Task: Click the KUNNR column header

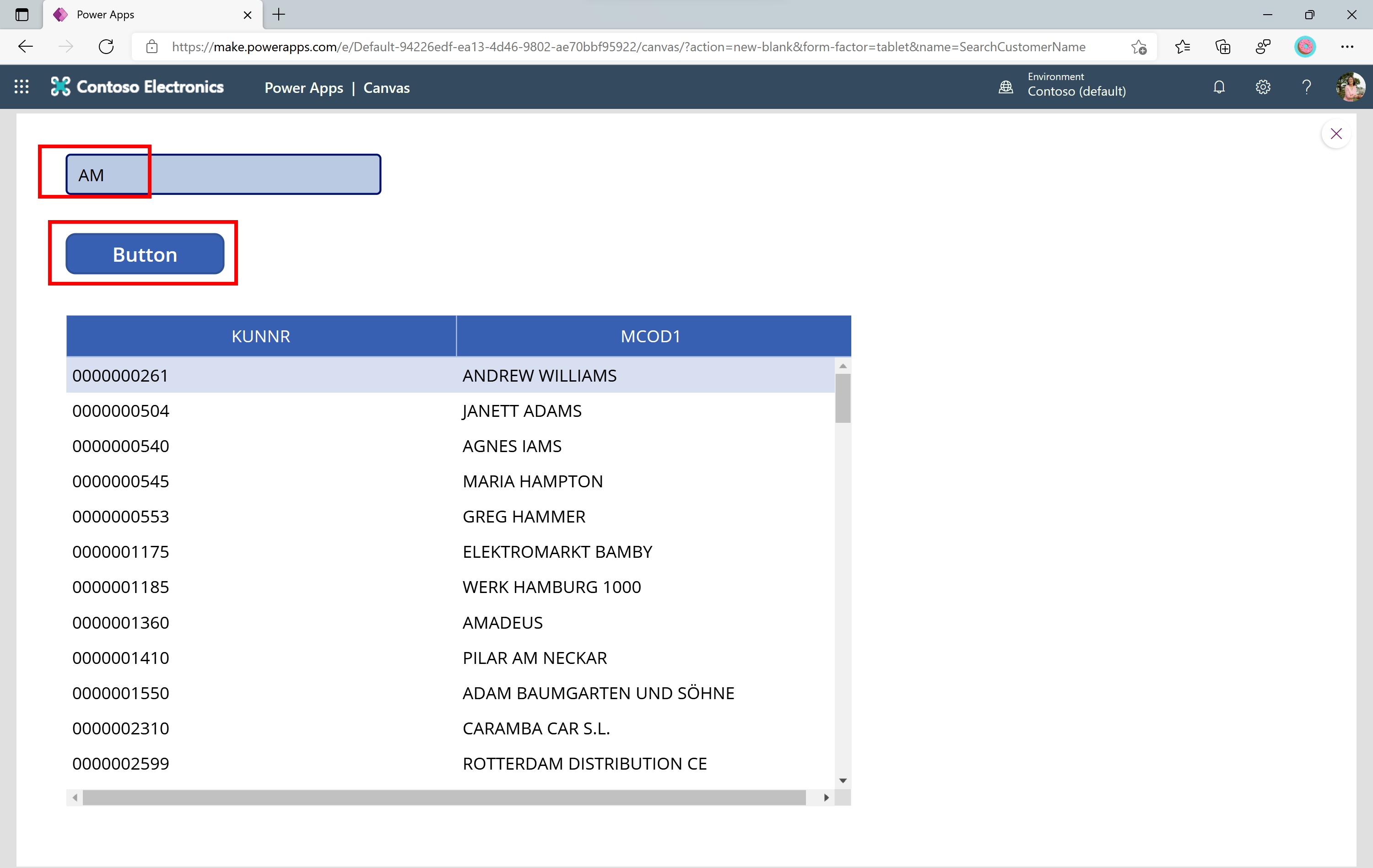Action: pos(260,336)
